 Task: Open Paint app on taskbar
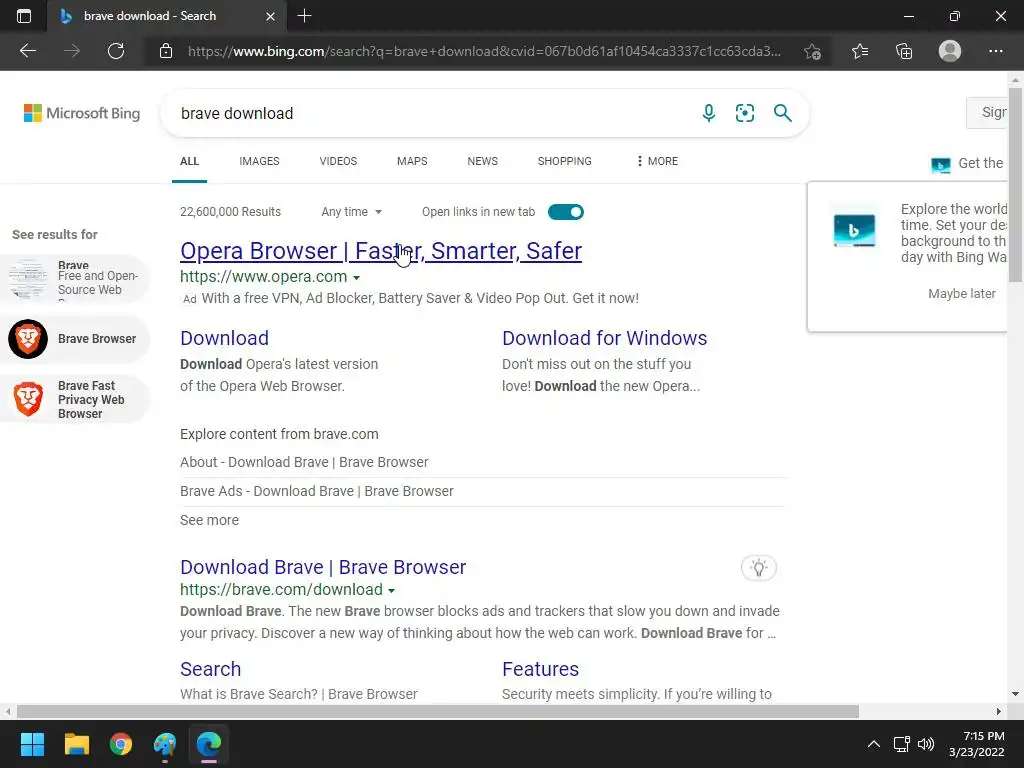165,744
